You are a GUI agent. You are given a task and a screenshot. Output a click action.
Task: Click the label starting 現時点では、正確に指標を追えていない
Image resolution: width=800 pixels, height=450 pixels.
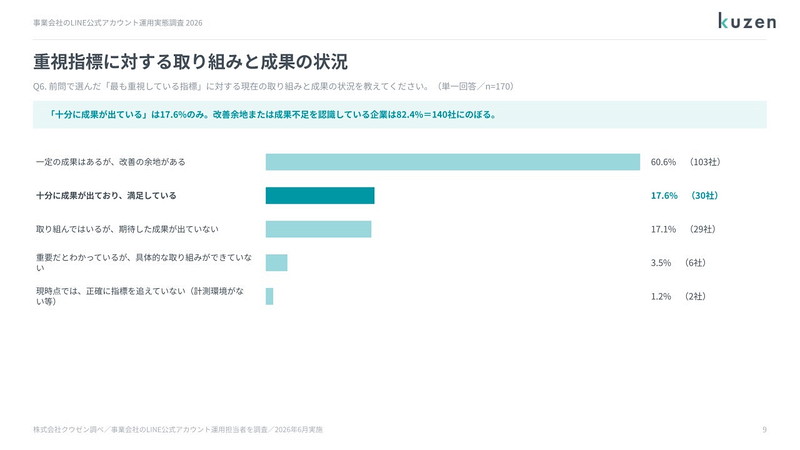click(x=140, y=296)
